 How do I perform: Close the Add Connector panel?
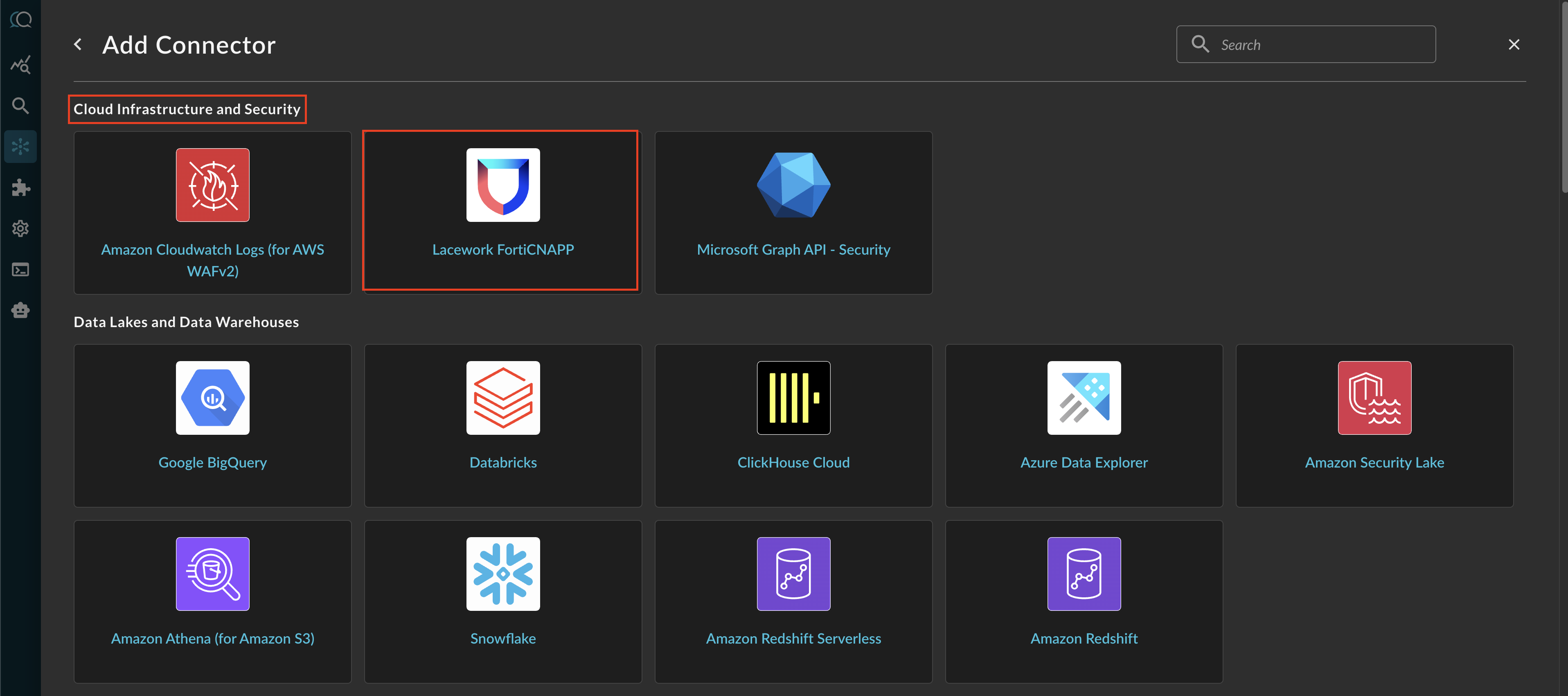[x=1514, y=45]
